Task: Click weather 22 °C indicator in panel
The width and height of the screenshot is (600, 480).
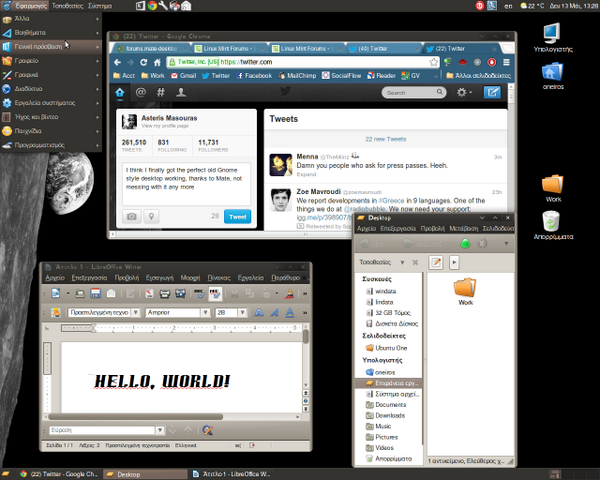Action: [532, 6]
